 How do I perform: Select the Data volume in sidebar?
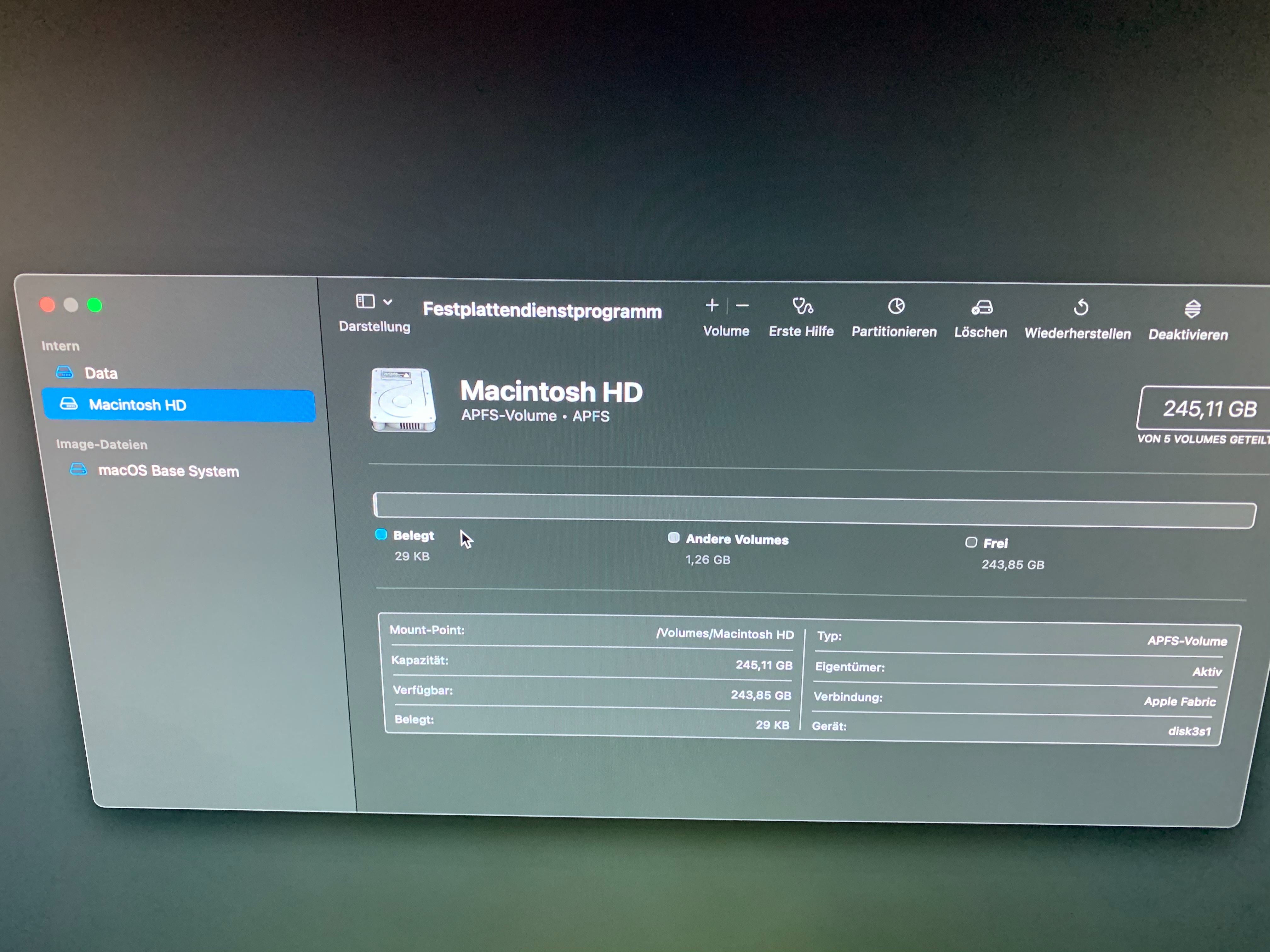tap(101, 374)
